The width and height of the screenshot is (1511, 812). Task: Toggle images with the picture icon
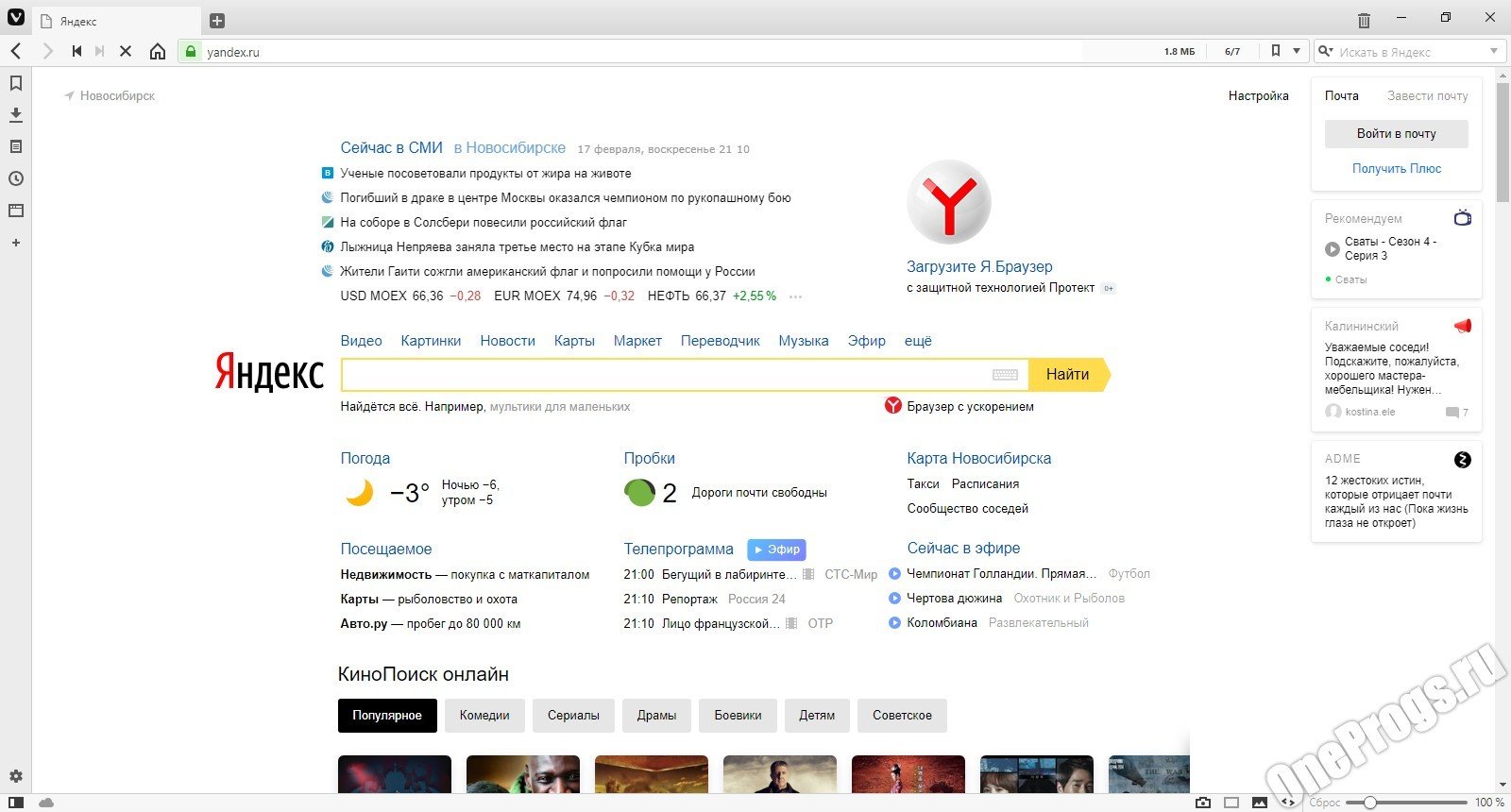pos(1260,803)
